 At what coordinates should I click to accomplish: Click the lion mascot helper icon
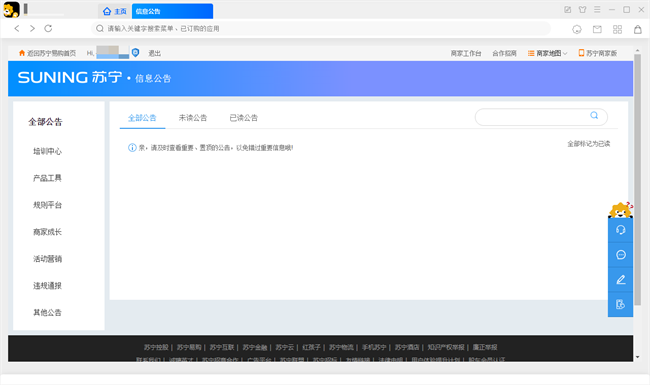(621, 210)
